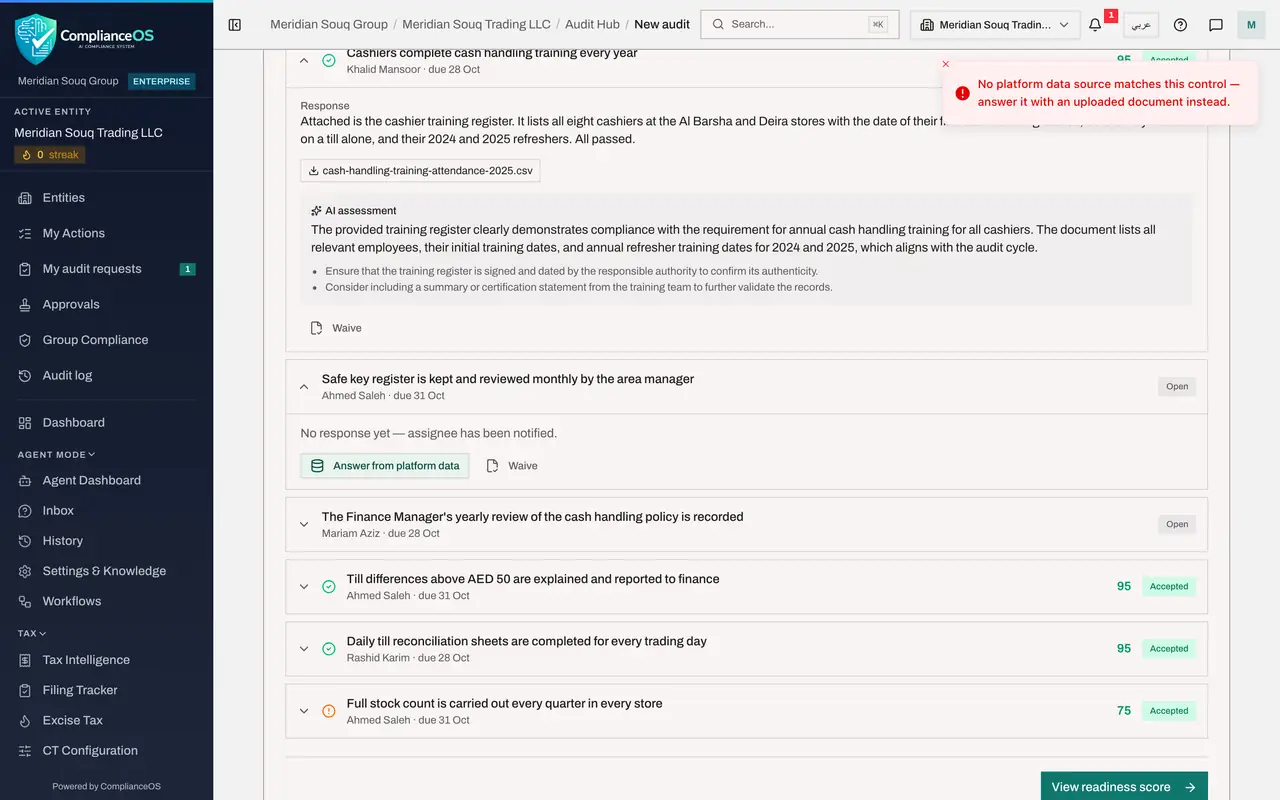This screenshot has height=800, width=1280.
Task: Collapse the Cashiers cash handling training item
Action: point(304,61)
